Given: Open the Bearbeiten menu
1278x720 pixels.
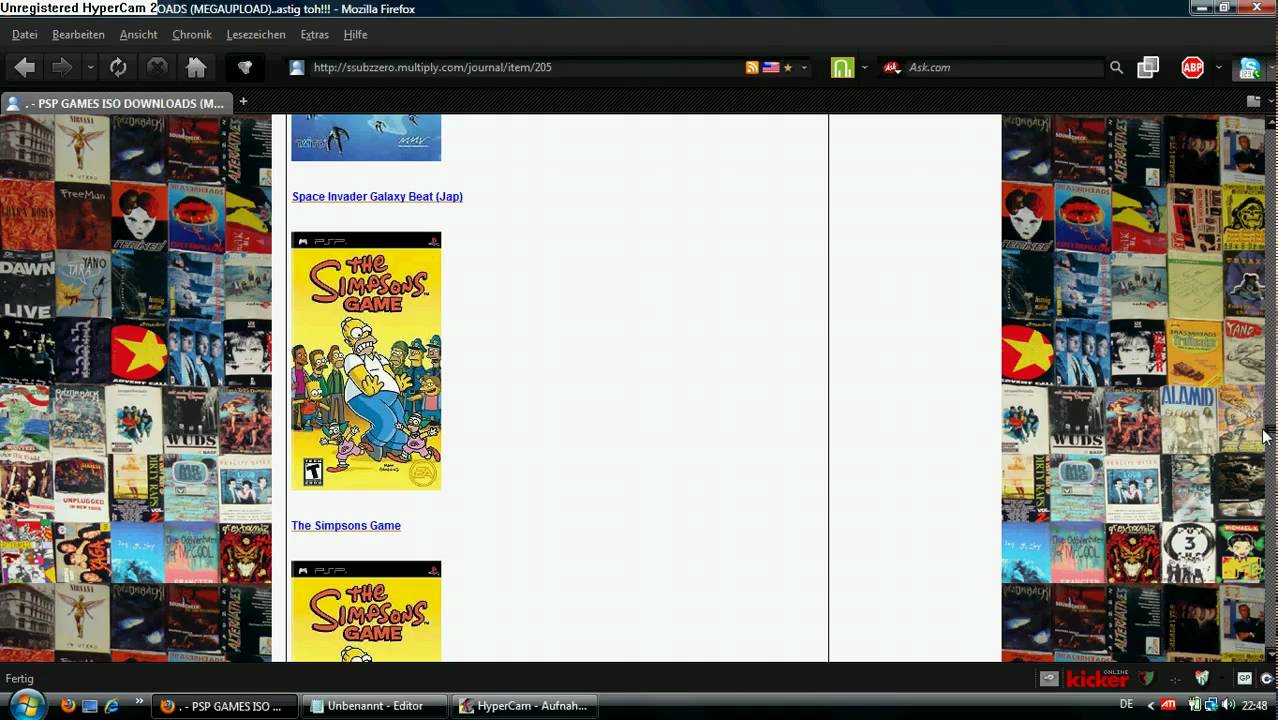Looking at the screenshot, I should click(78, 34).
